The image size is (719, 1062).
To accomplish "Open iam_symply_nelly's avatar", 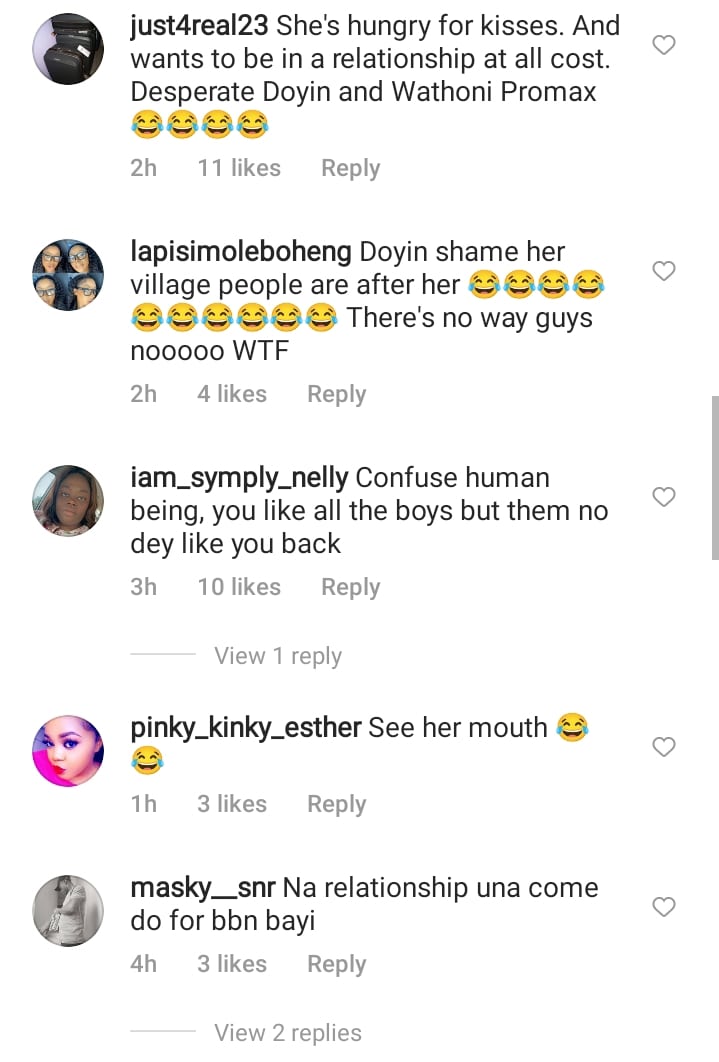I will [x=68, y=501].
